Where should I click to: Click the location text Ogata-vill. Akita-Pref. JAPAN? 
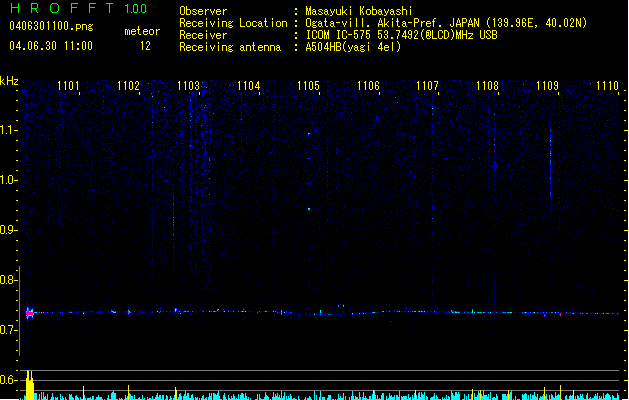[392, 23]
